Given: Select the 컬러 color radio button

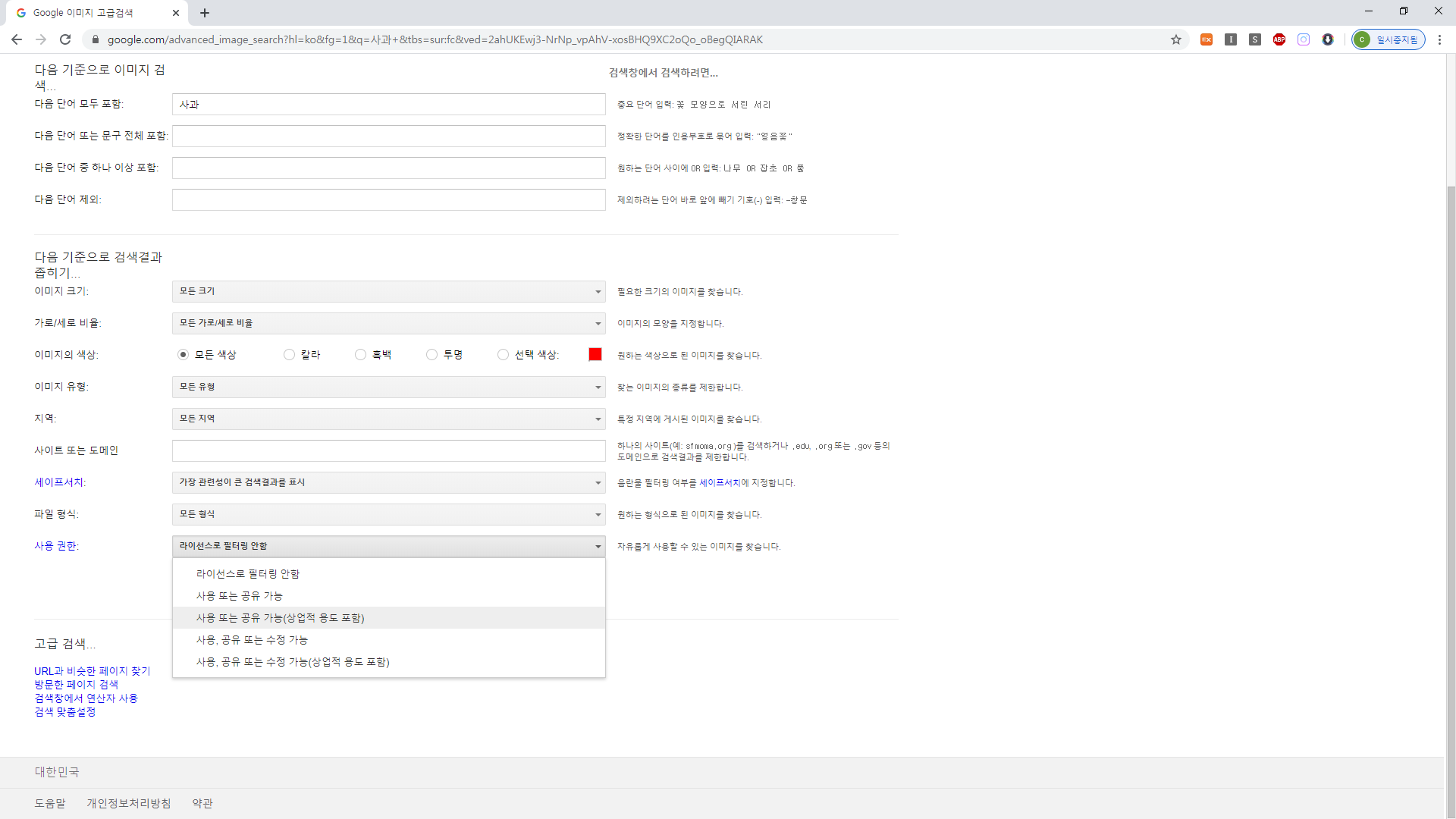Looking at the screenshot, I should [289, 355].
